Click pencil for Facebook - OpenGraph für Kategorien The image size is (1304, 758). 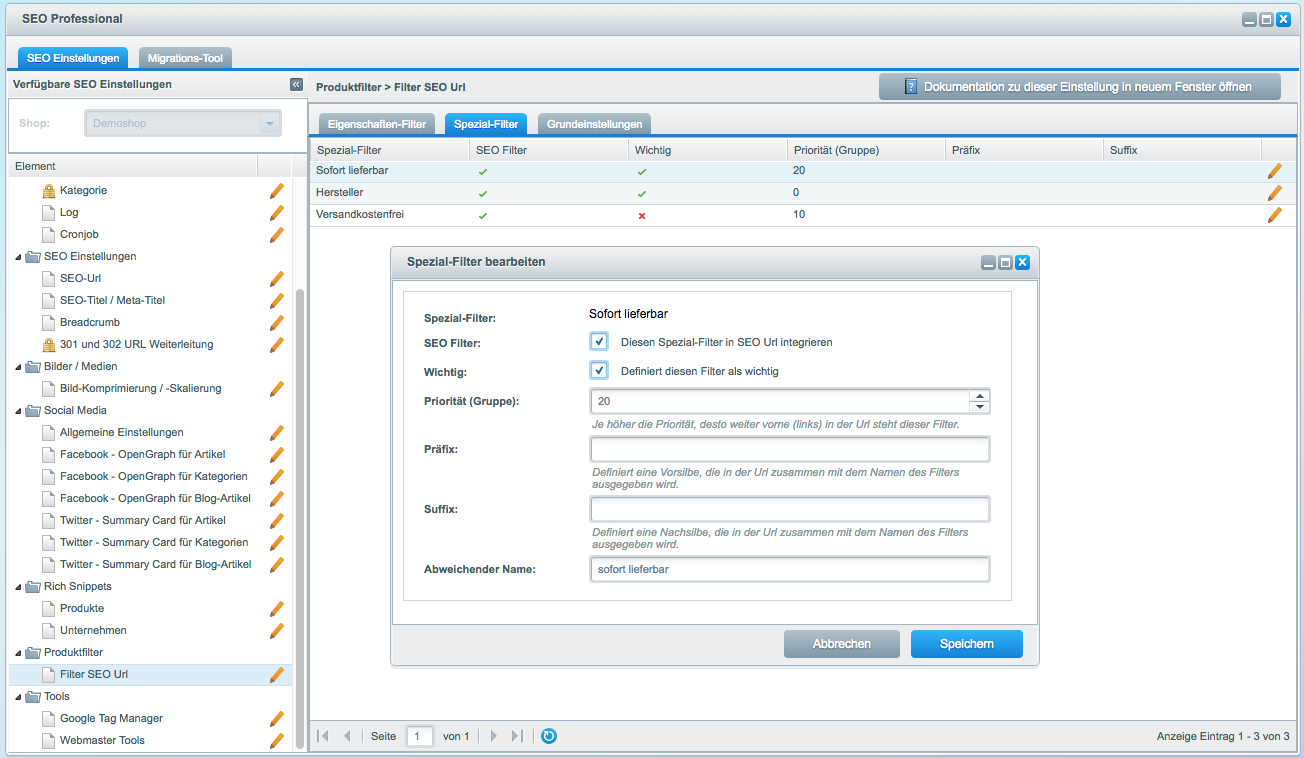pyautogui.click(x=277, y=476)
